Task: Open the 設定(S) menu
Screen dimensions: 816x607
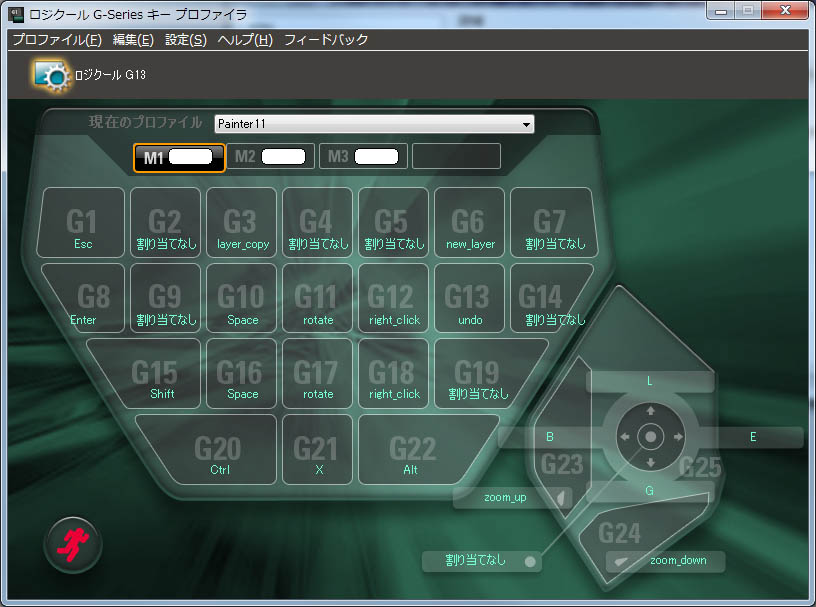Action: [186, 40]
